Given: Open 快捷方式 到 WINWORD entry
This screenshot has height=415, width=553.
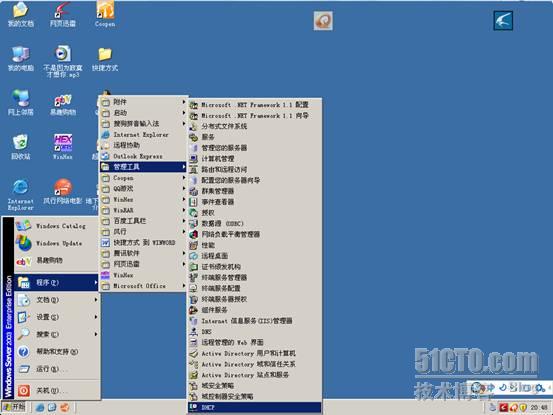Looking at the screenshot, I should click(143, 243).
